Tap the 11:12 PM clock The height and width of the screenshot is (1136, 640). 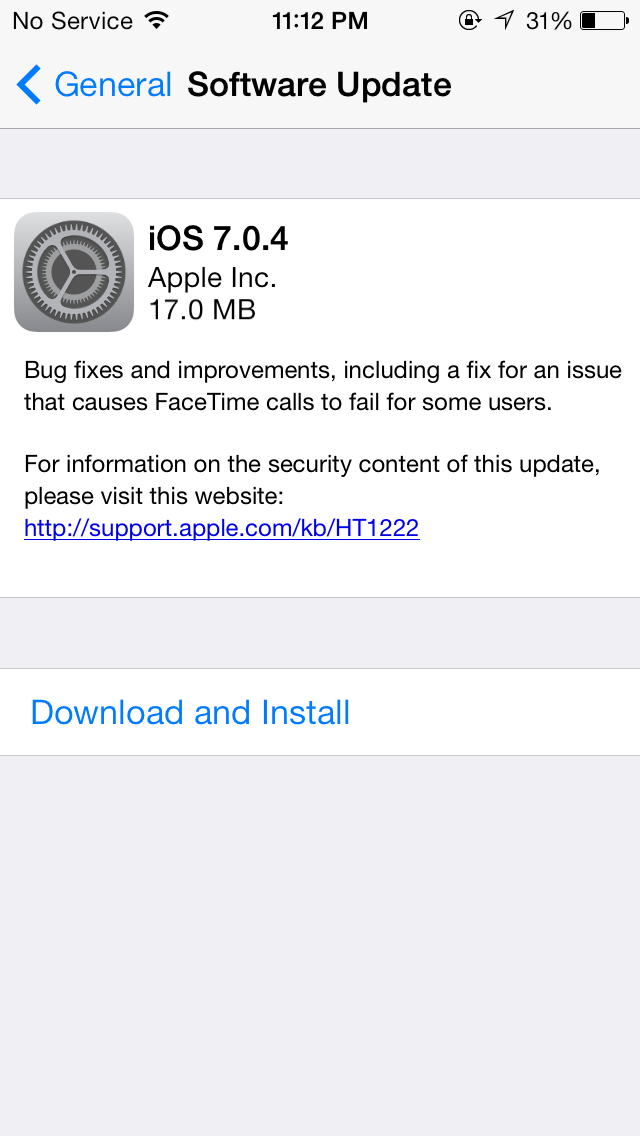tap(320, 21)
